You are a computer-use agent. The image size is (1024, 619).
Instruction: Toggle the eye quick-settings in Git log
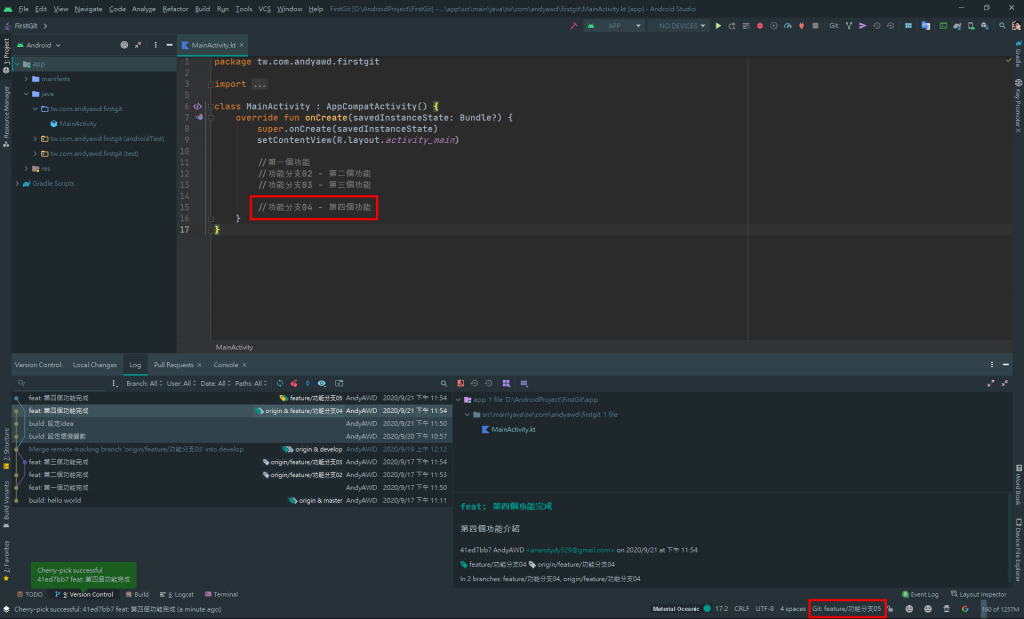322,383
